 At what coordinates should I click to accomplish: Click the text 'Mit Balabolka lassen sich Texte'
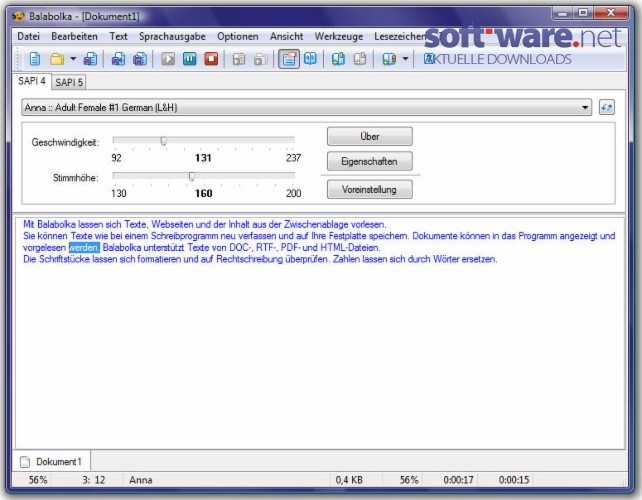(x=85, y=224)
